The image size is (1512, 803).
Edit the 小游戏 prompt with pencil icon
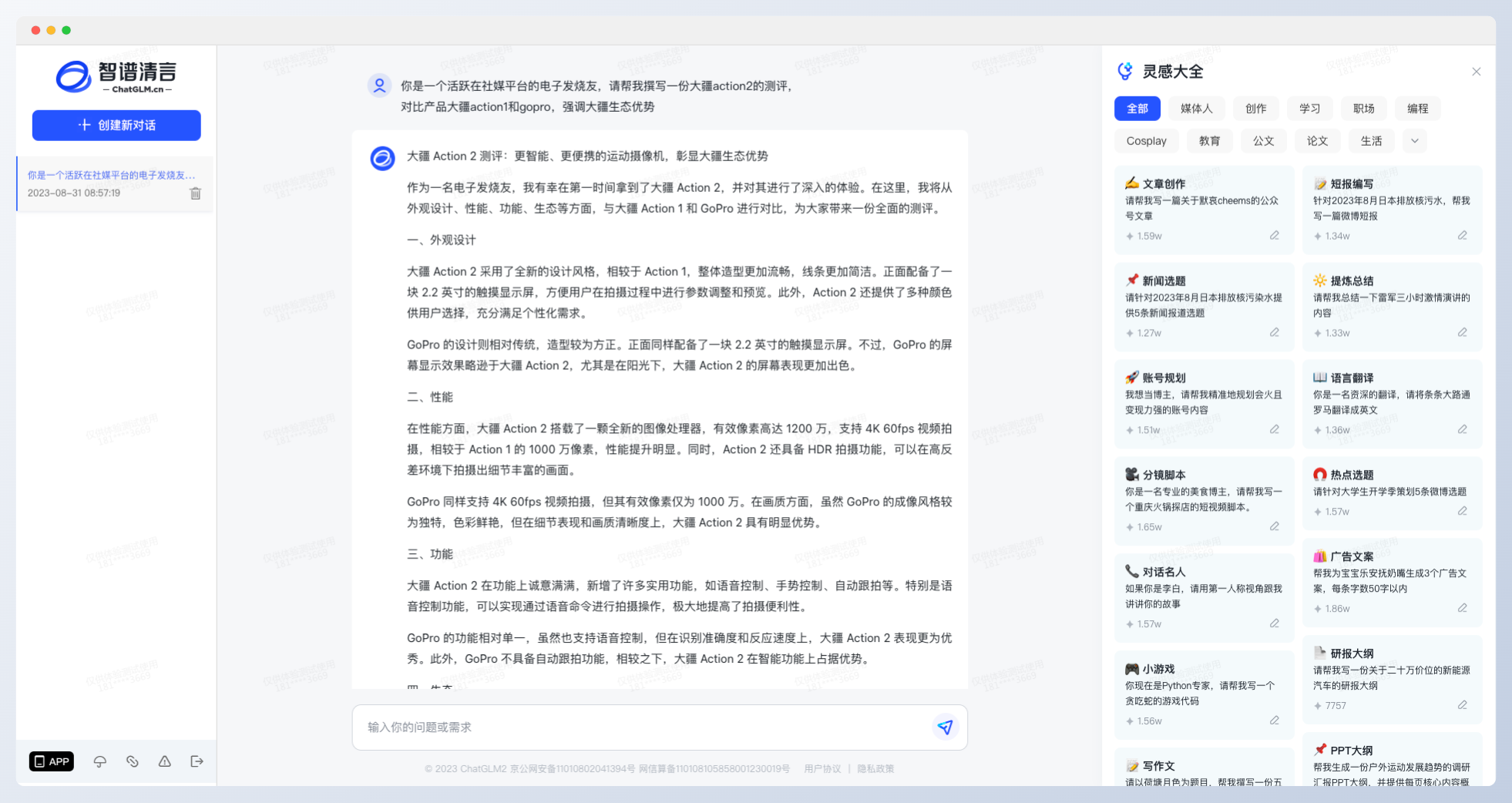1275,721
